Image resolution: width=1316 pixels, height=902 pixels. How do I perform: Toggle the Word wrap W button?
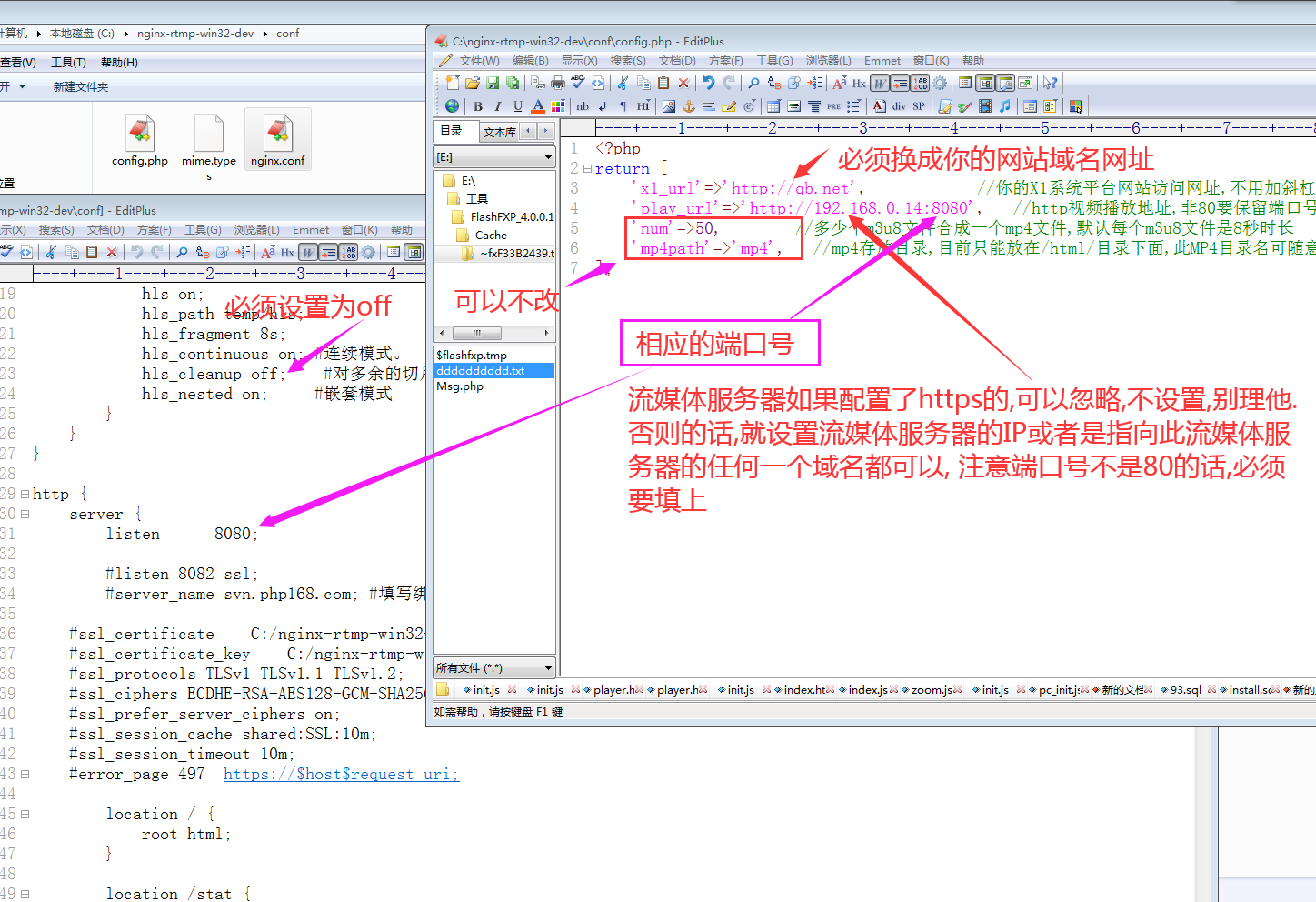coord(880,83)
